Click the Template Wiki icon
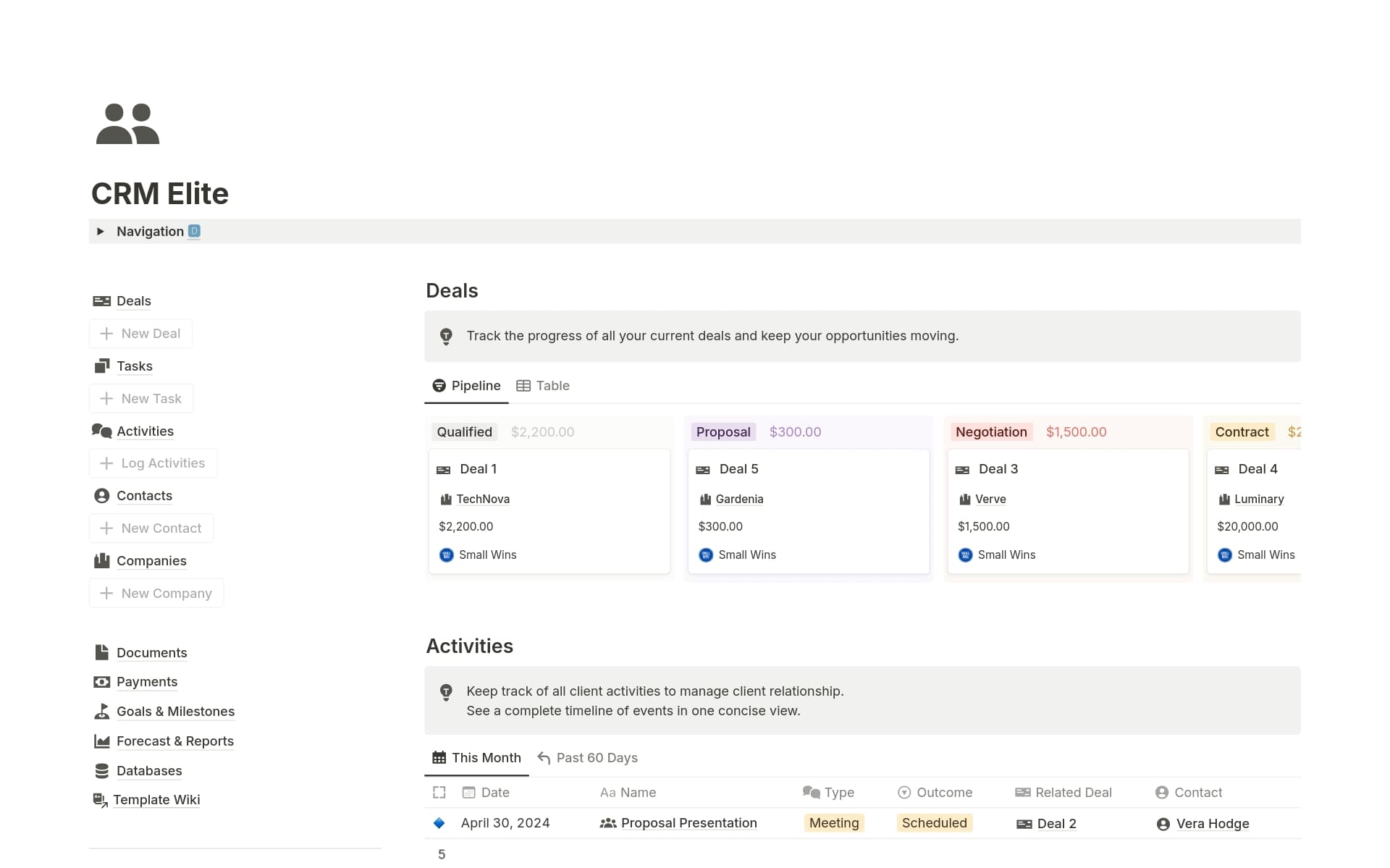Image resolution: width=1390 pixels, height=868 pixels. pyautogui.click(x=100, y=800)
